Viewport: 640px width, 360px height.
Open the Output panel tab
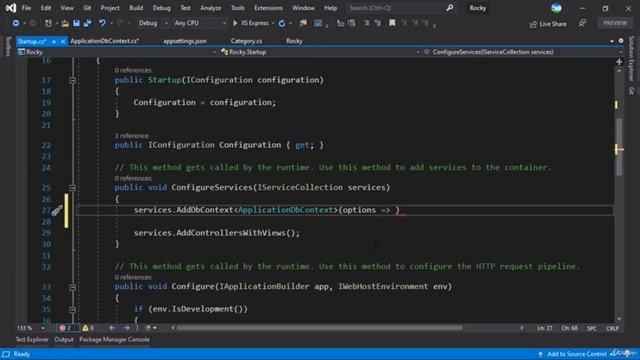(x=64, y=340)
